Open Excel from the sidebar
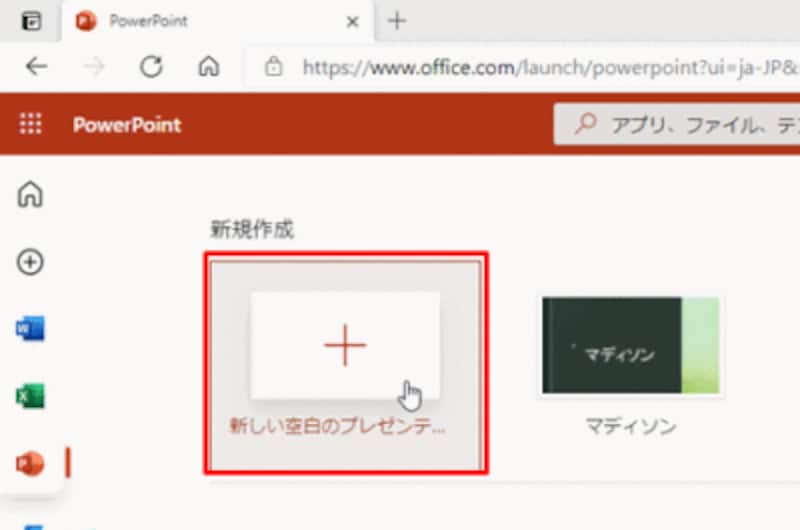The height and width of the screenshot is (530, 800). point(30,396)
